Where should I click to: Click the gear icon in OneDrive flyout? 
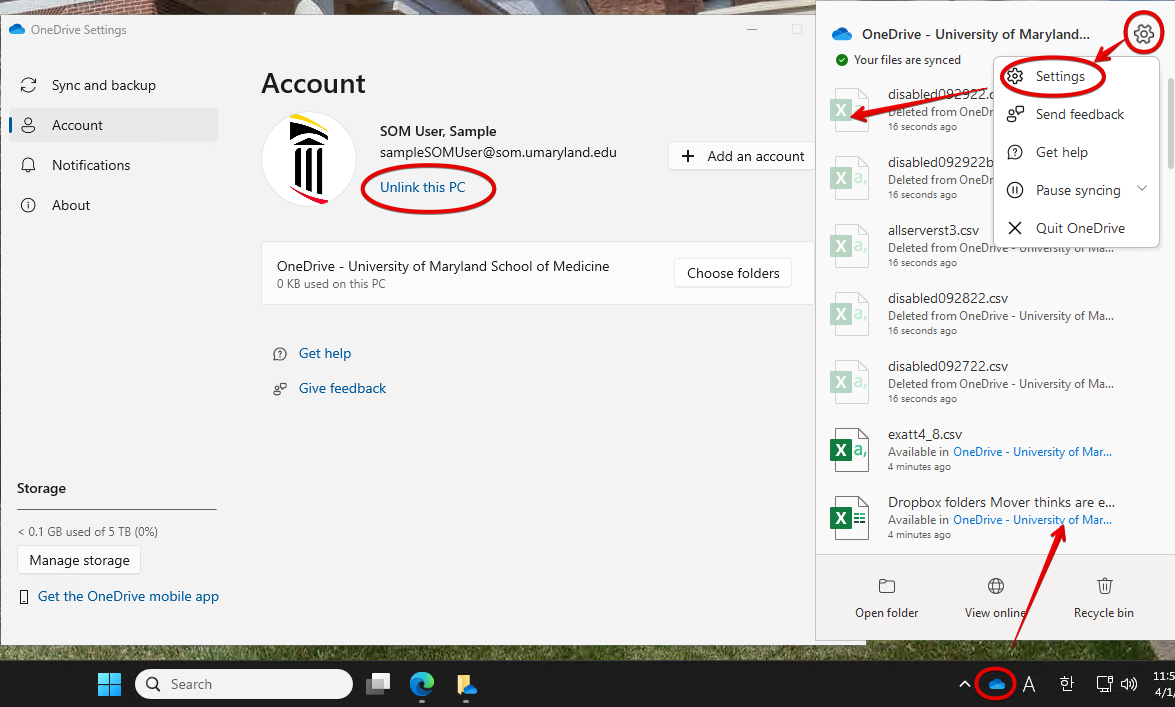1143,34
